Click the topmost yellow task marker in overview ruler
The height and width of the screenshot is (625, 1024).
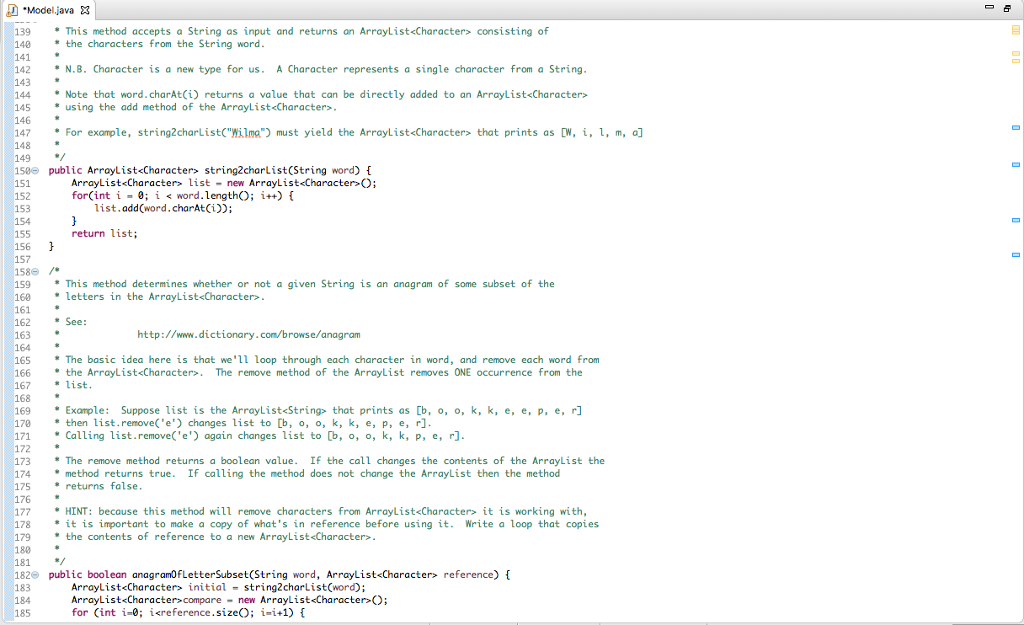click(x=1014, y=31)
